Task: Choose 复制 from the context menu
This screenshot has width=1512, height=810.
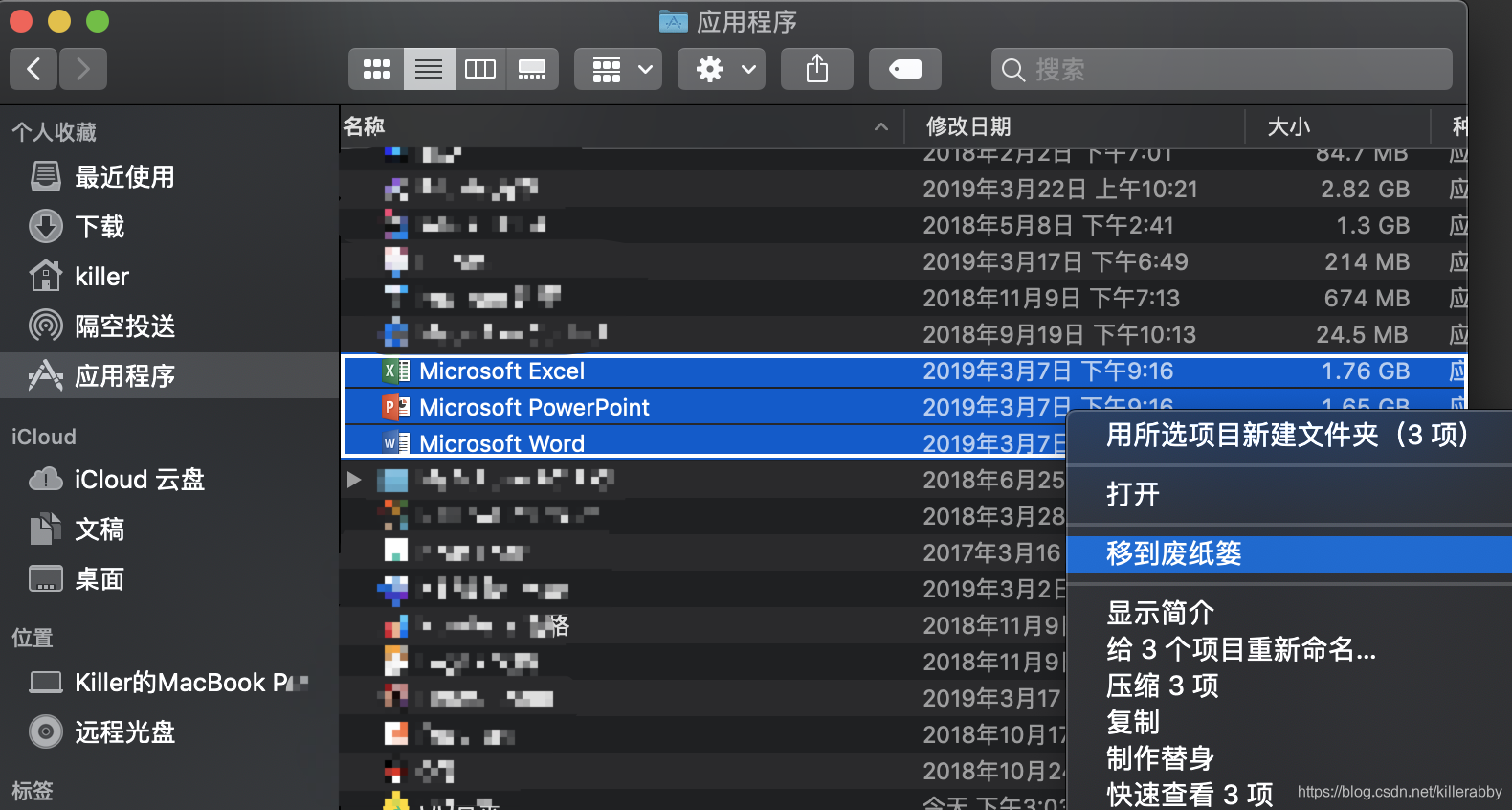Action: (1288, 722)
